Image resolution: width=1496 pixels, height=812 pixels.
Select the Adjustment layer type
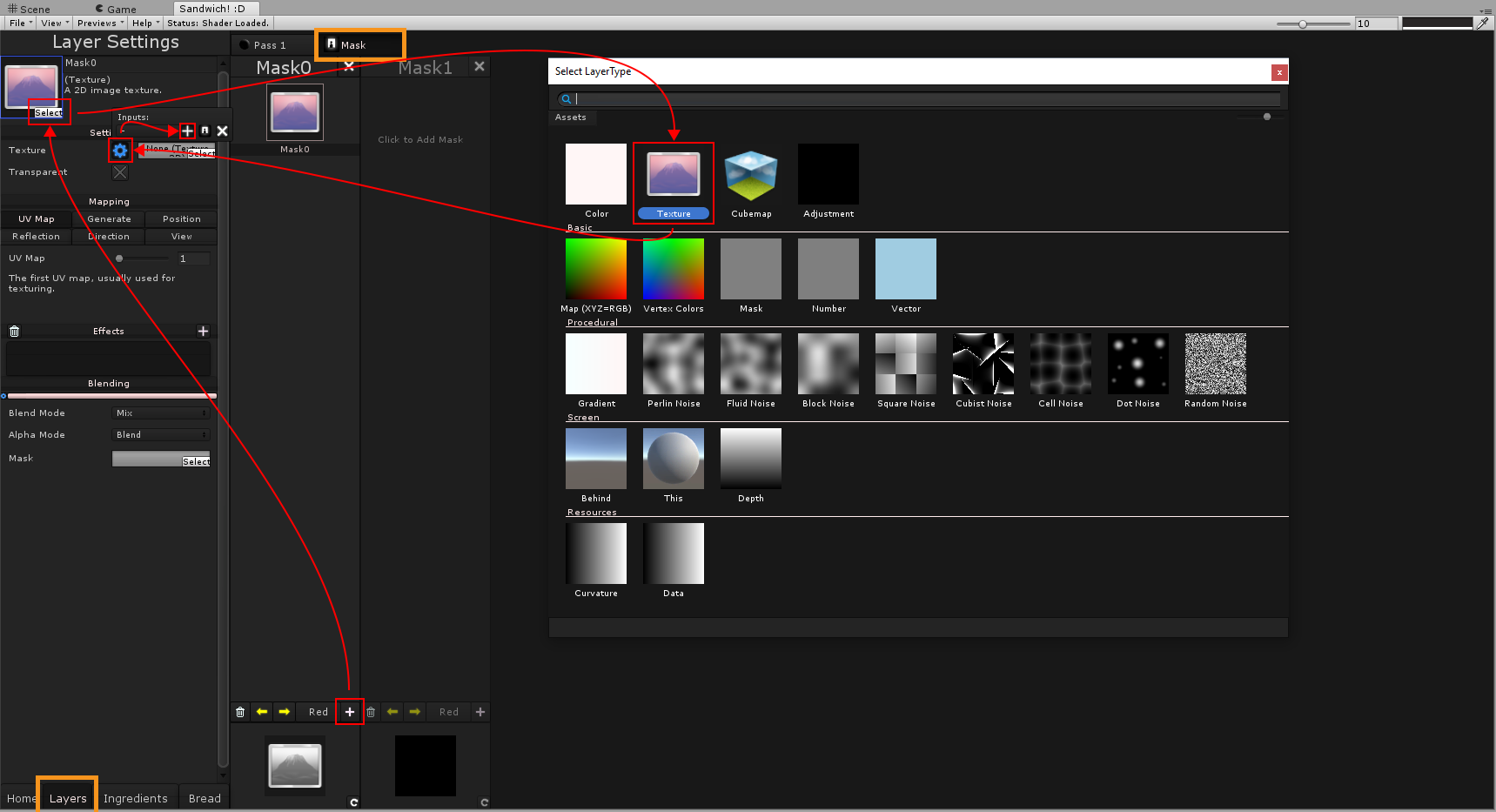click(x=829, y=181)
